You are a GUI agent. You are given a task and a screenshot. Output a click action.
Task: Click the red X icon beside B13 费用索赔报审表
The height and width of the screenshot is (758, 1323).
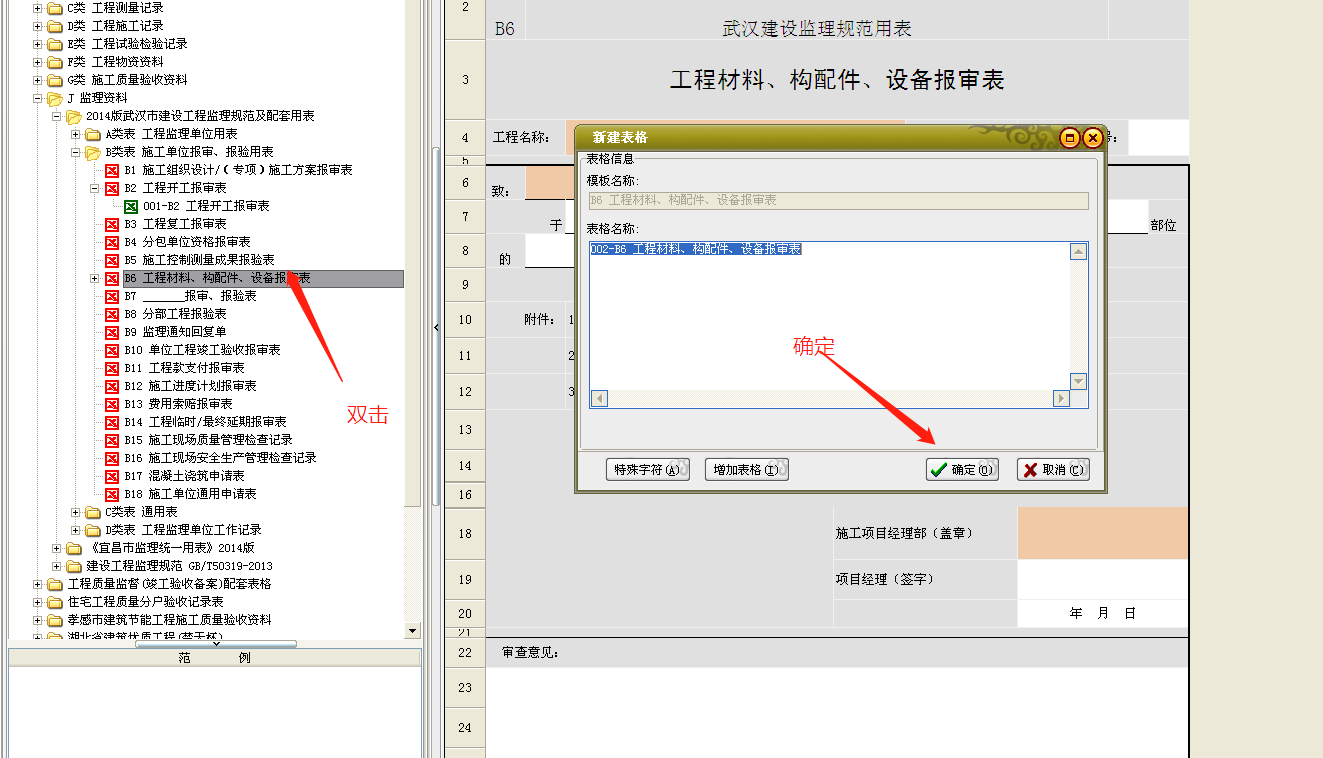pyautogui.click(x=112, y=404)
